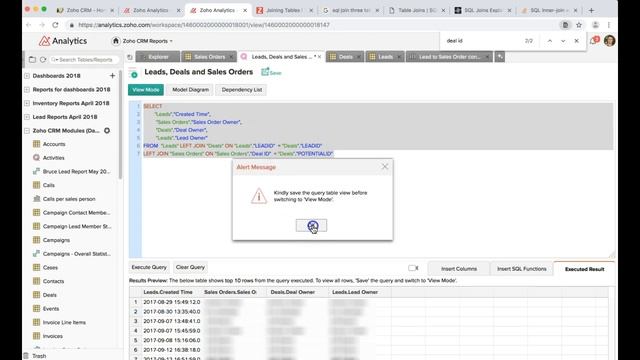This screenshot has width=640, height=360.
Task: Switch to View Mode
Action: coord(146,90)
